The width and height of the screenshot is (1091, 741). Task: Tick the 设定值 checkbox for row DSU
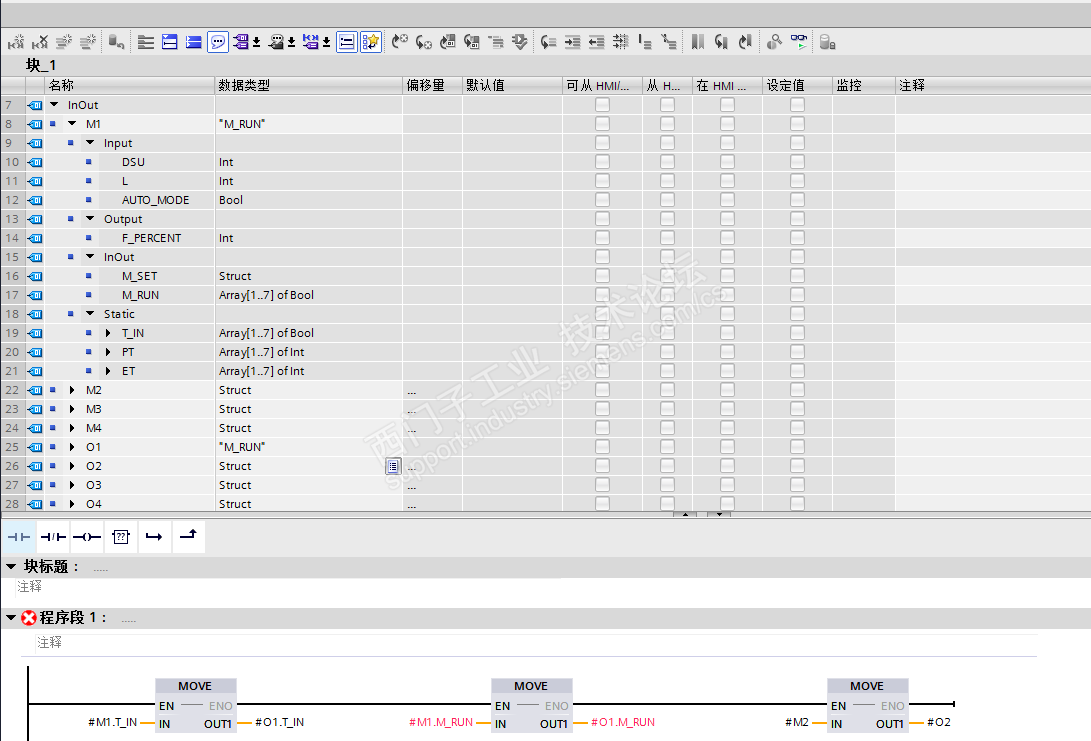click(797, 162)
